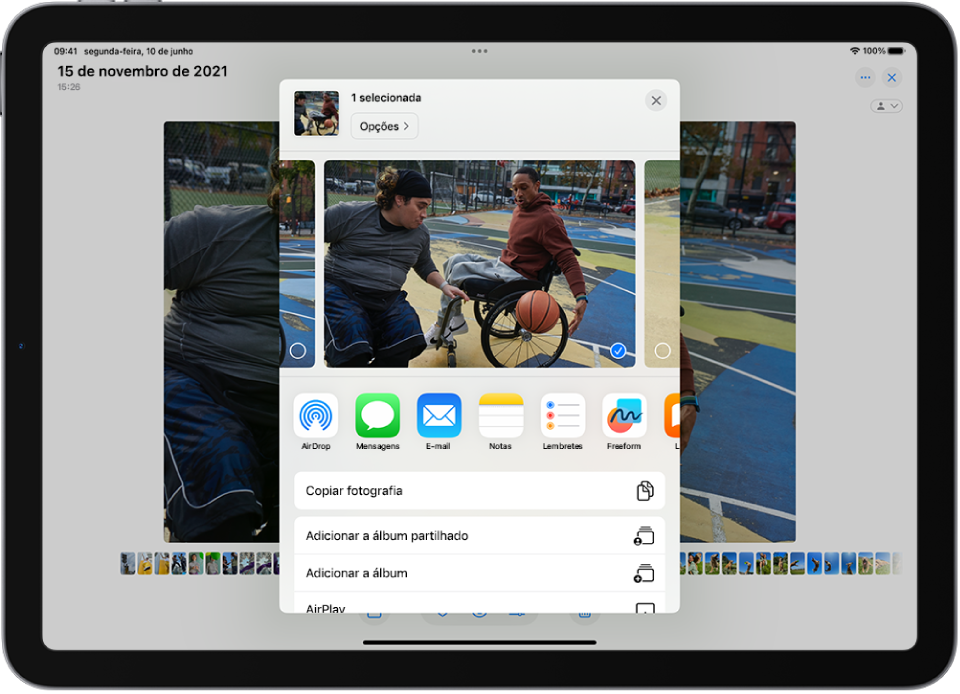Share the photo by E-mail

click(438, 416)
